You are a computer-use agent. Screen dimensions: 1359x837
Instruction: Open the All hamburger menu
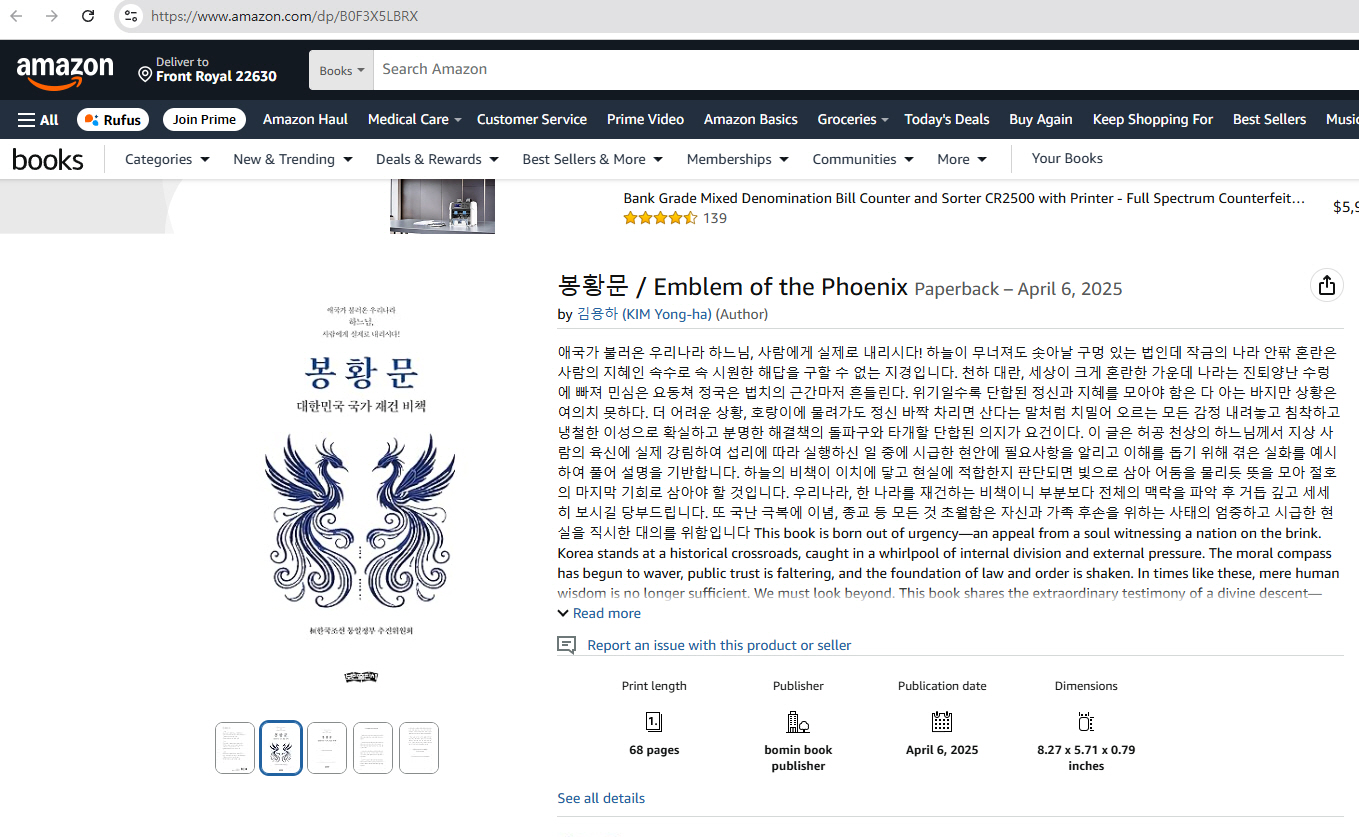38,120
